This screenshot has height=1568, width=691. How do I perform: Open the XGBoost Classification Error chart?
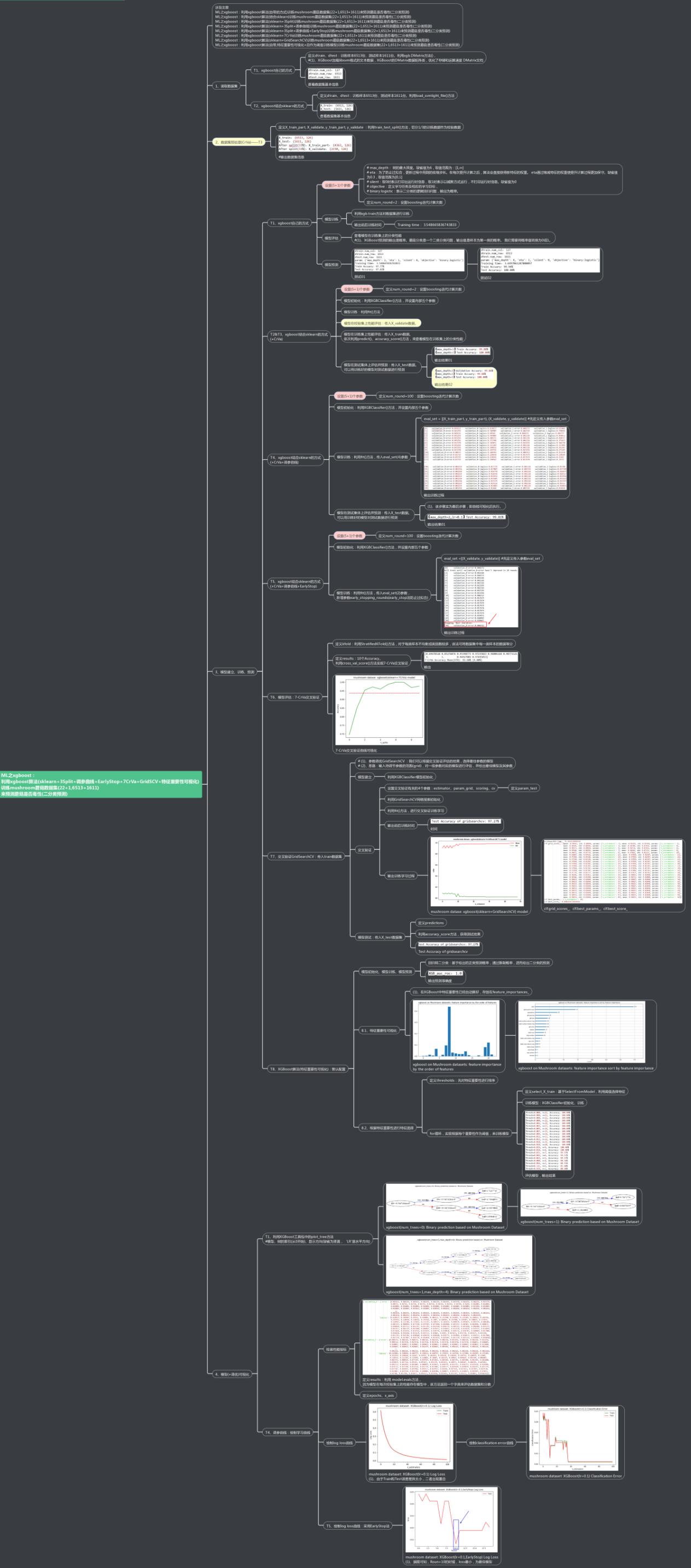(574, 1439)
